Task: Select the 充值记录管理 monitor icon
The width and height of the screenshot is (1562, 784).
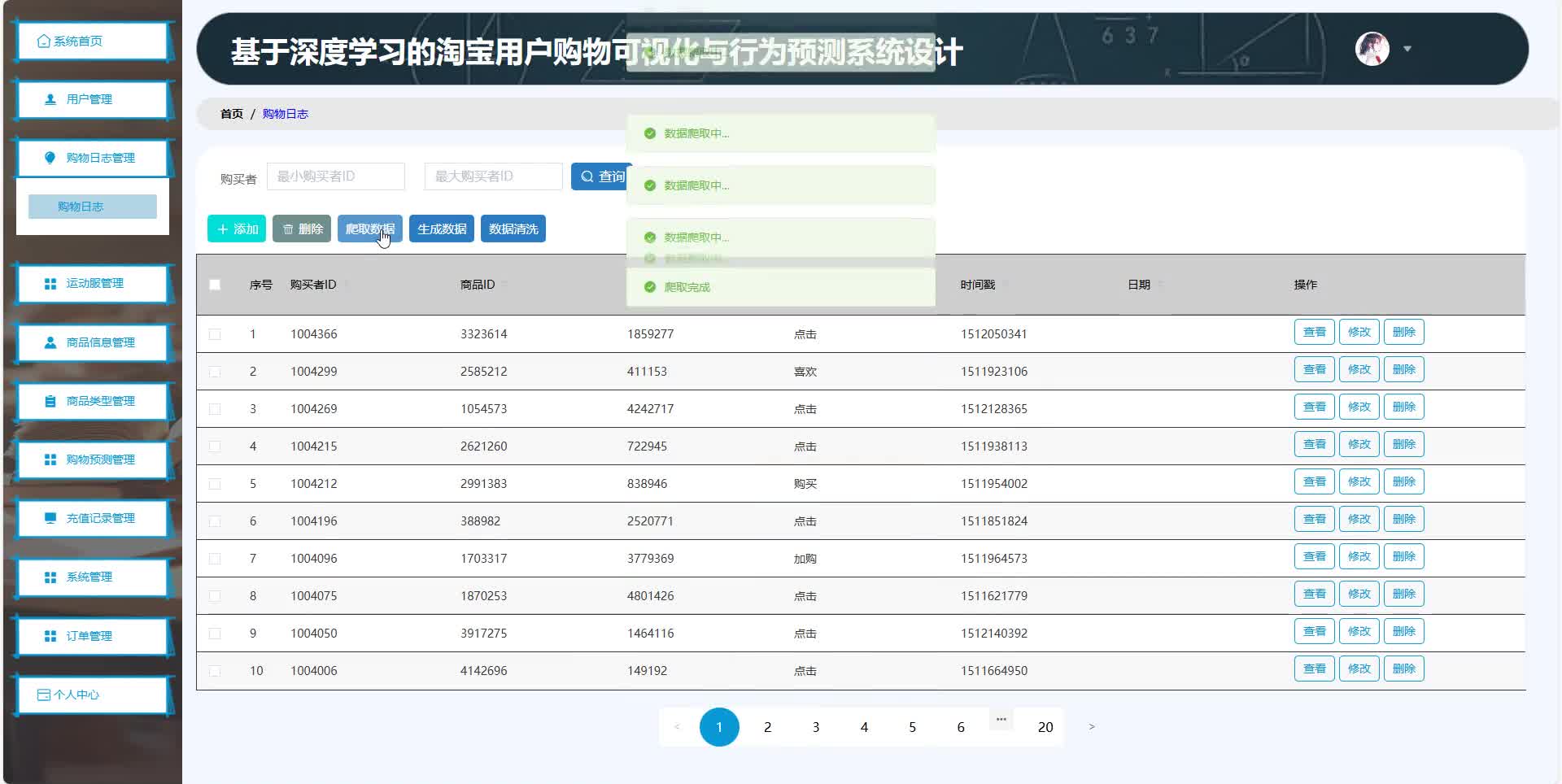Action: point(49,518)
